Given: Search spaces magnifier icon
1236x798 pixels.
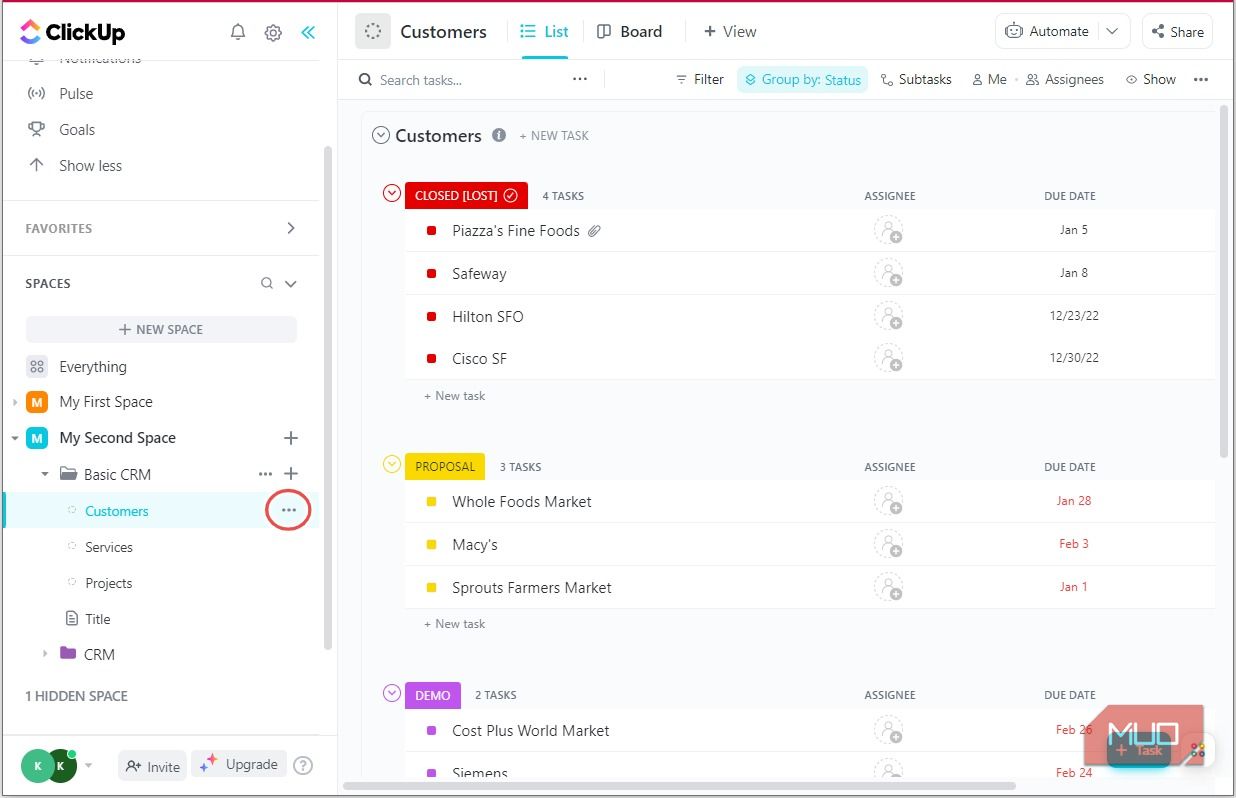Looking at the screenshot, I should coord(267,283).
